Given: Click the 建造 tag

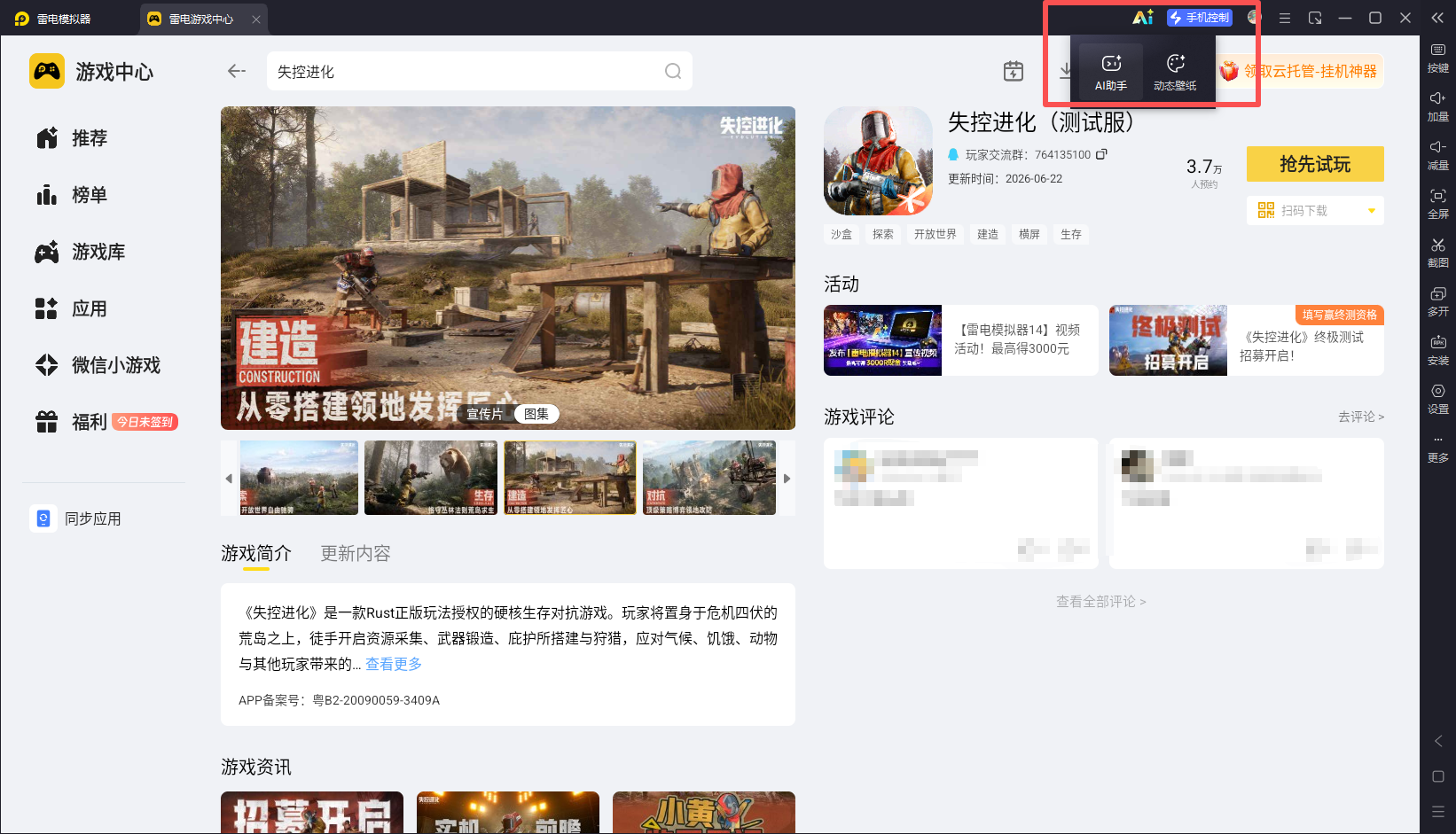Looking at the screenshot, I should click(x=988, y=234).
